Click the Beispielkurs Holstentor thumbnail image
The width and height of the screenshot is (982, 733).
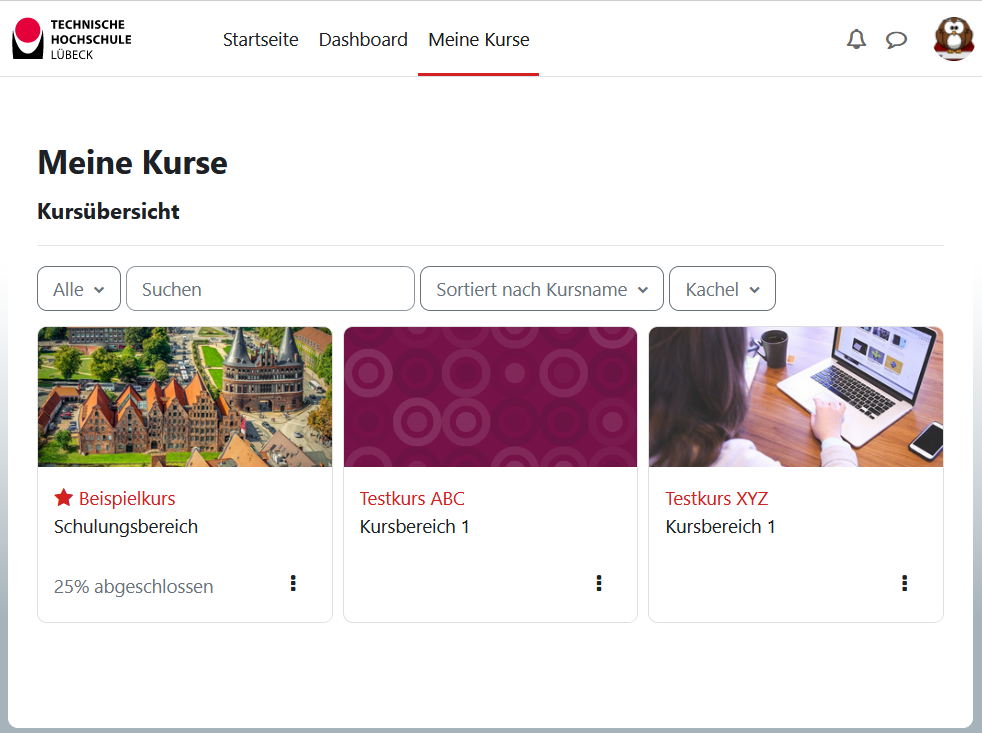(x=185, y=397)
